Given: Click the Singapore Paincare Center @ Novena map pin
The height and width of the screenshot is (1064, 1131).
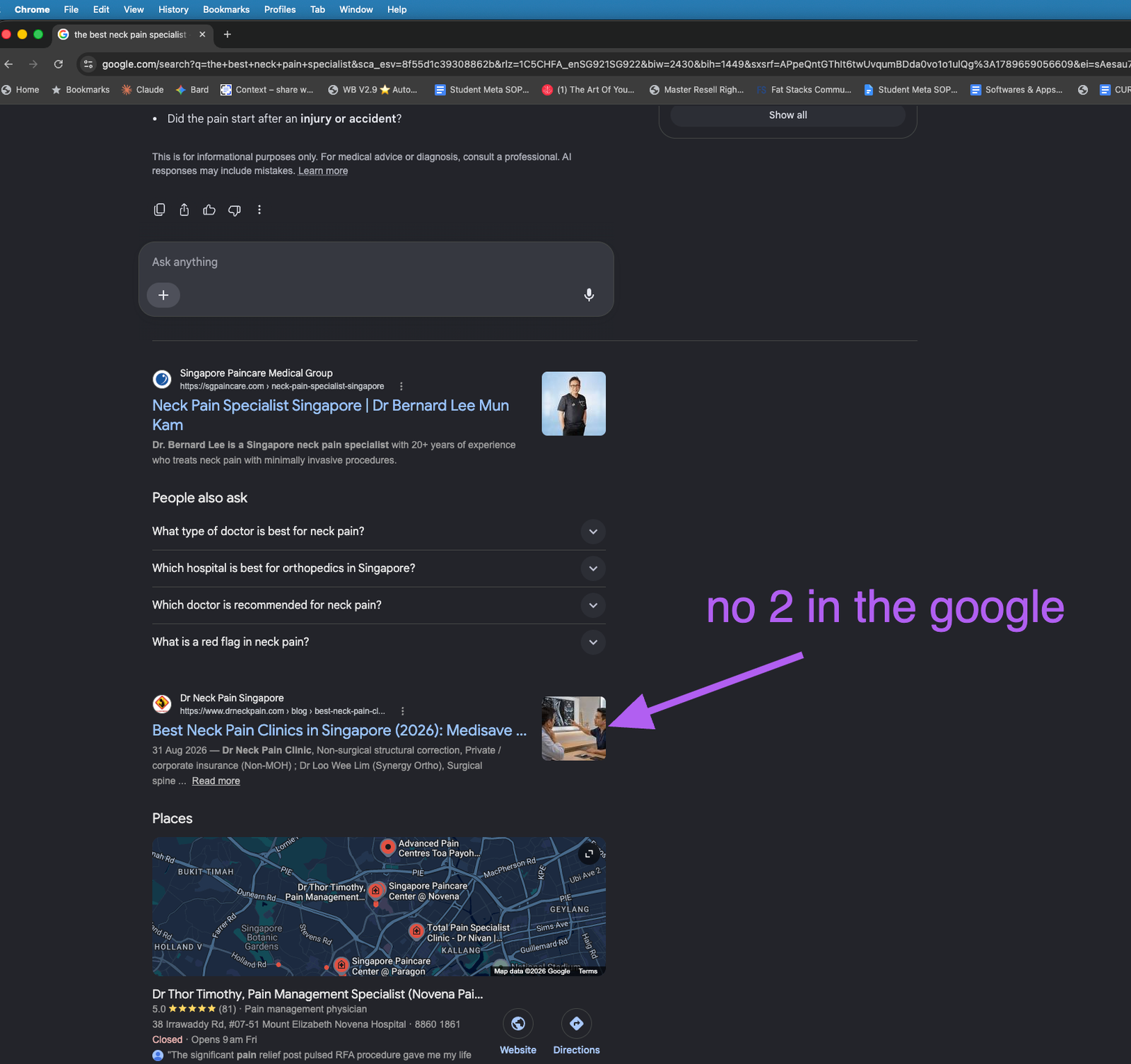Looking at the screenshot, I should tap(376, 890).
